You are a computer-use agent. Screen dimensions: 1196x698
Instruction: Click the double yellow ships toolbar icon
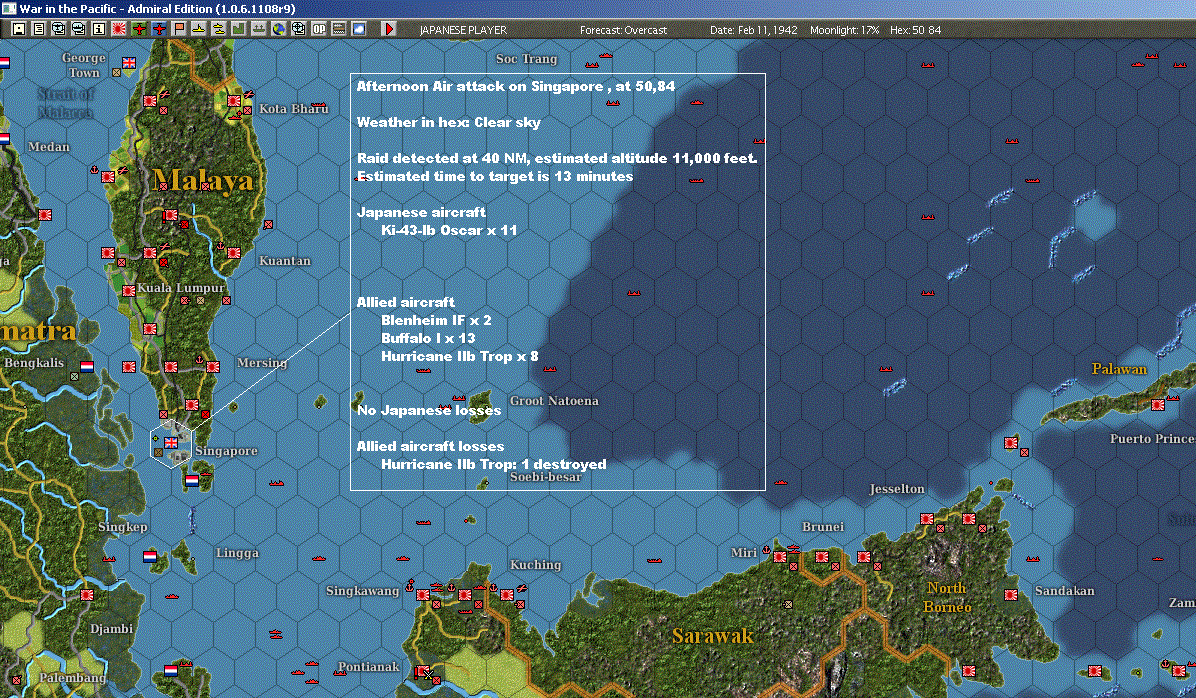(x=218, y=29)
